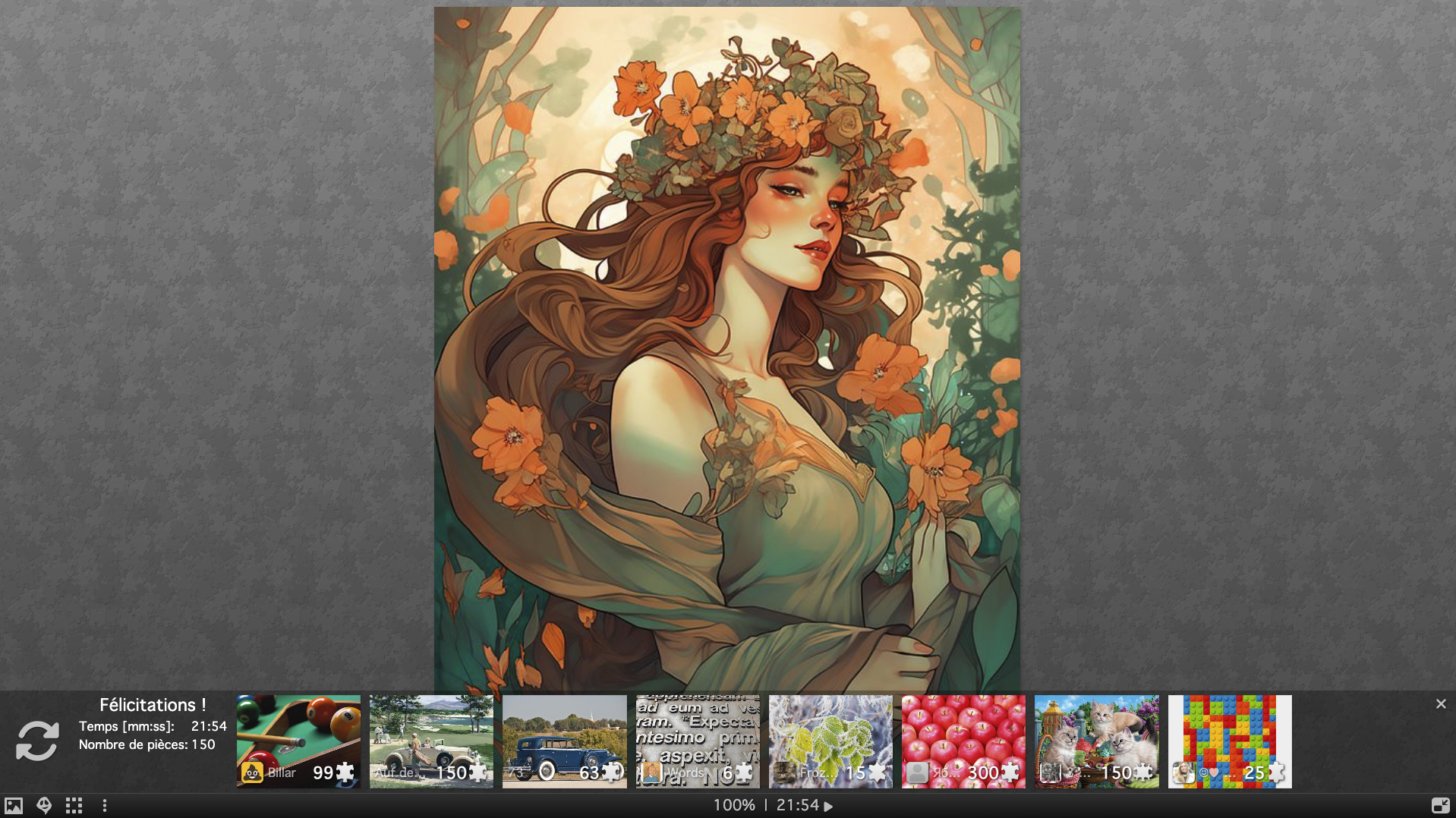This screenshot has width=1456, height=818.
Task: Open the Froz... frosted leaves 15-piece puzzle
Action: pos(830,741)
